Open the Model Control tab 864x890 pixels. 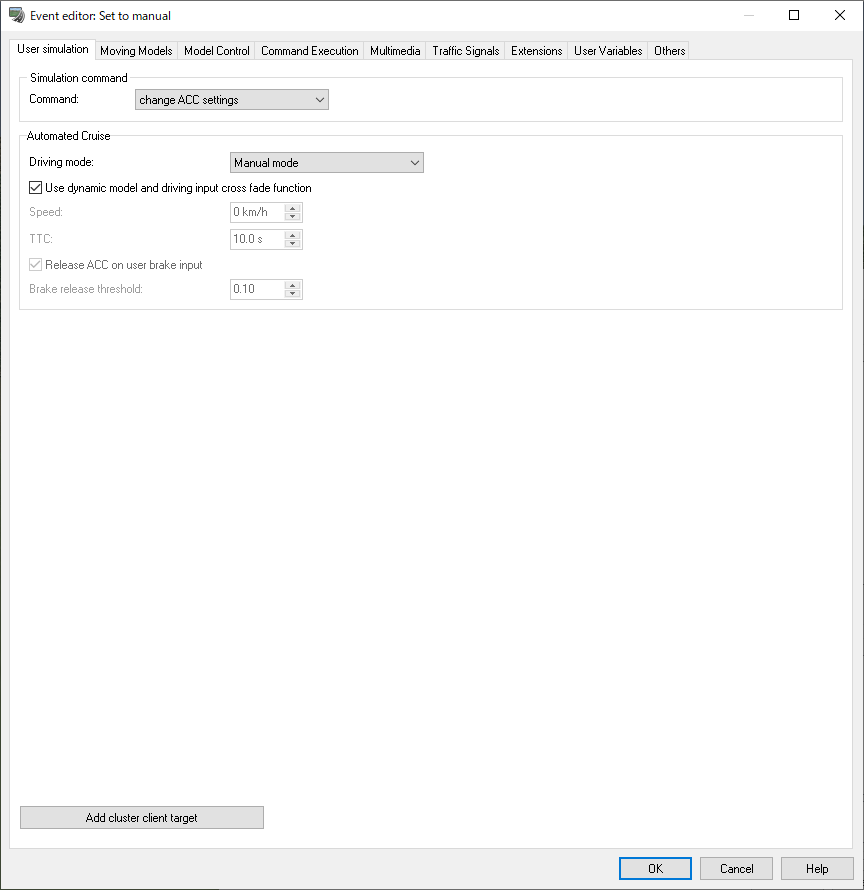(x=216, y=51)
